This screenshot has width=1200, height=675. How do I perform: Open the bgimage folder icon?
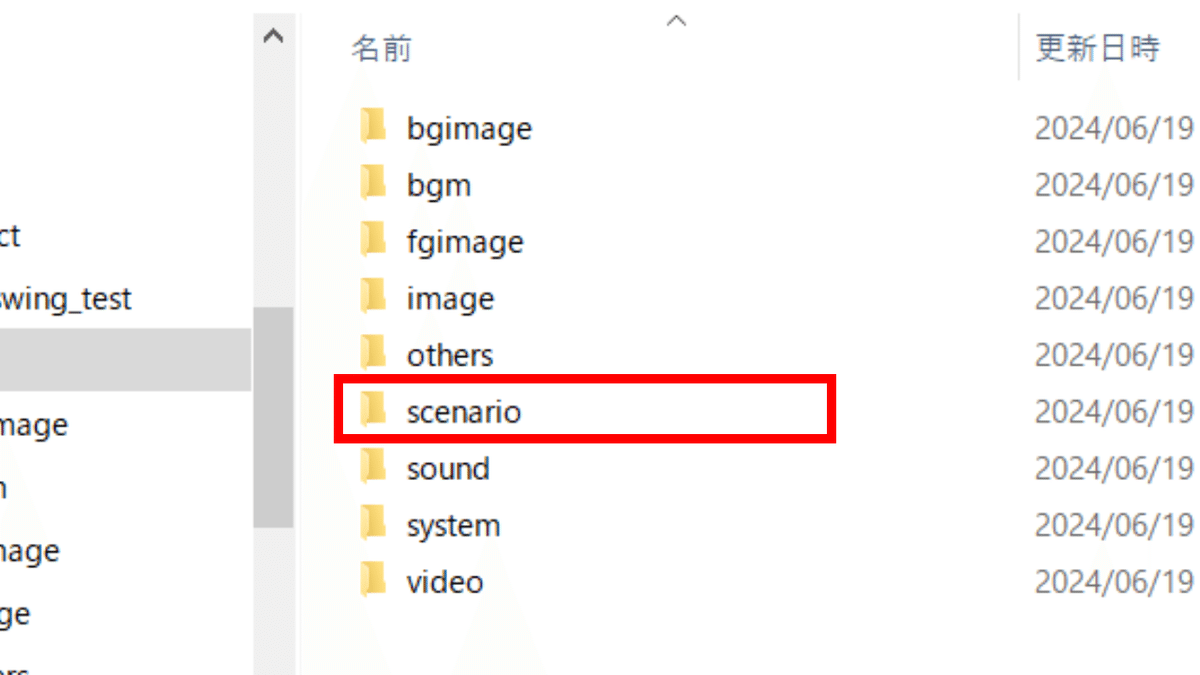pyautogui.click(x=373, y=127)
